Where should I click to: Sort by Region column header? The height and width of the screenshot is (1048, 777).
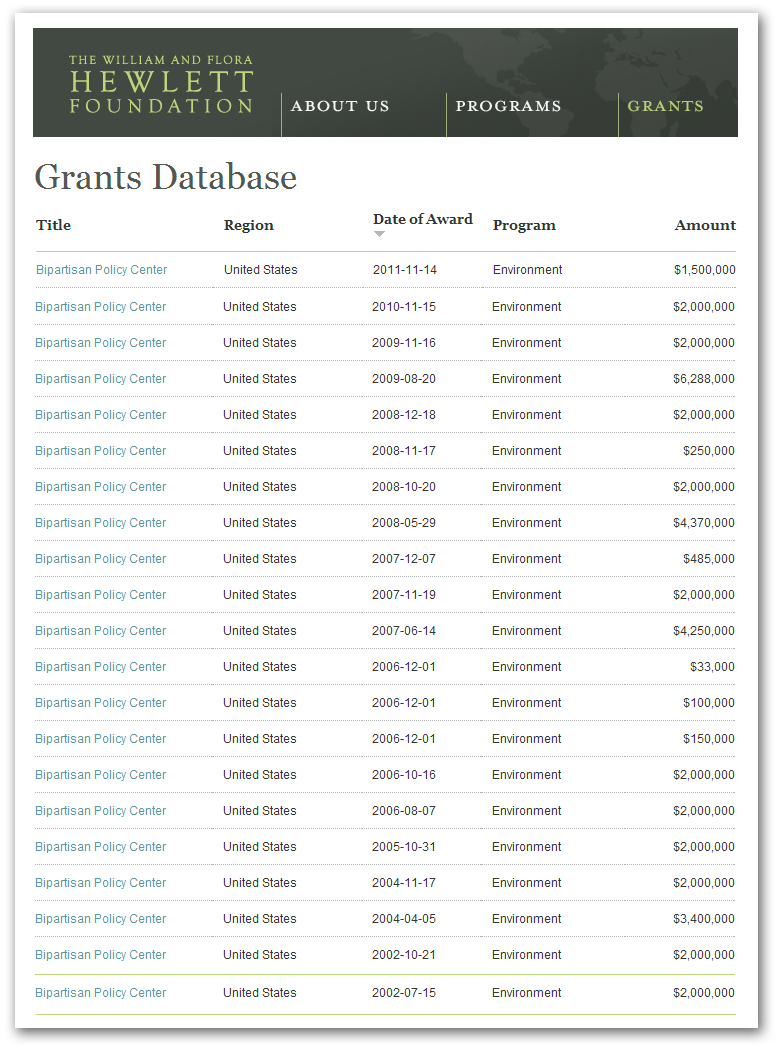click(249, 225)
